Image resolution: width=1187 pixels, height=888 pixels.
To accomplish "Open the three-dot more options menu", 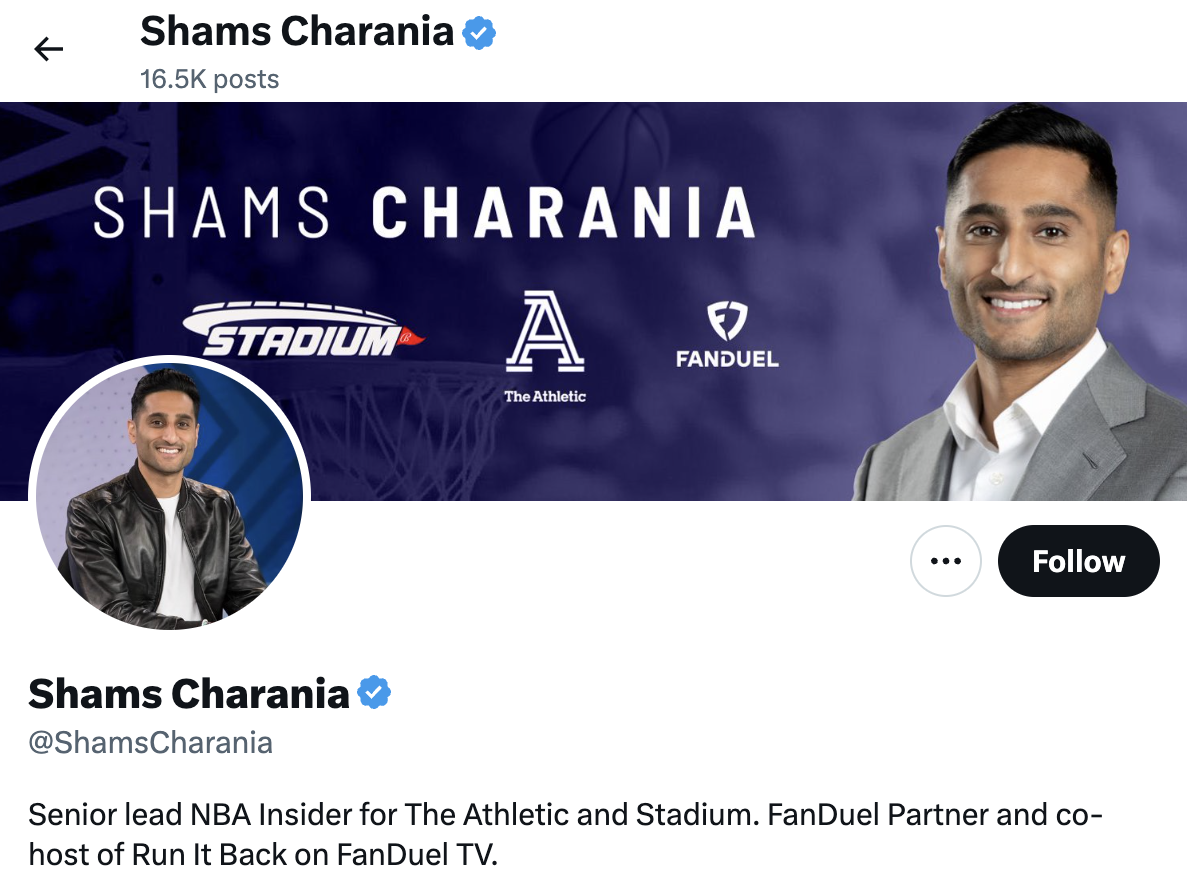I will pyautogui.click(x=946, y=561).
